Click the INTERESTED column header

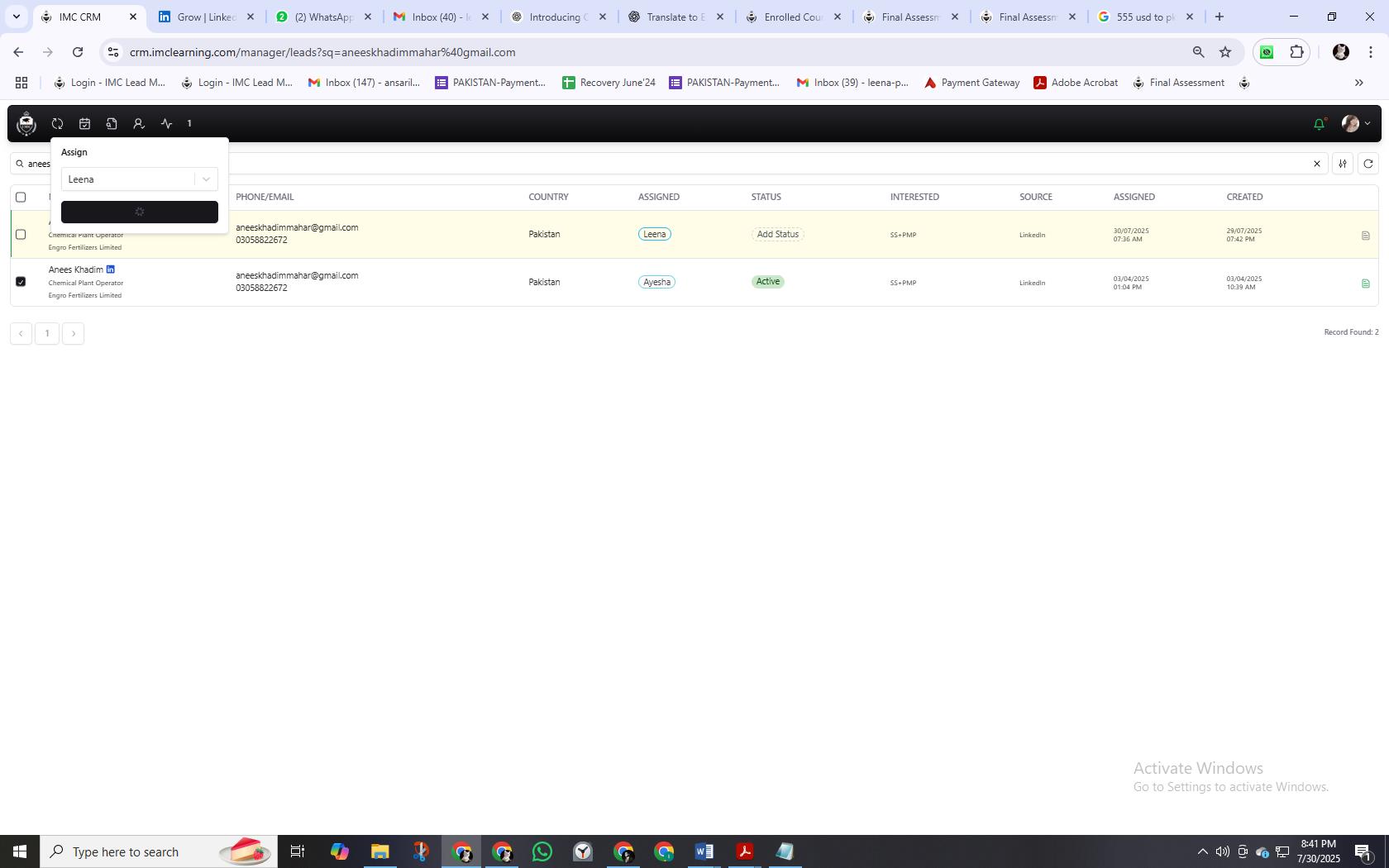point(914,197)
